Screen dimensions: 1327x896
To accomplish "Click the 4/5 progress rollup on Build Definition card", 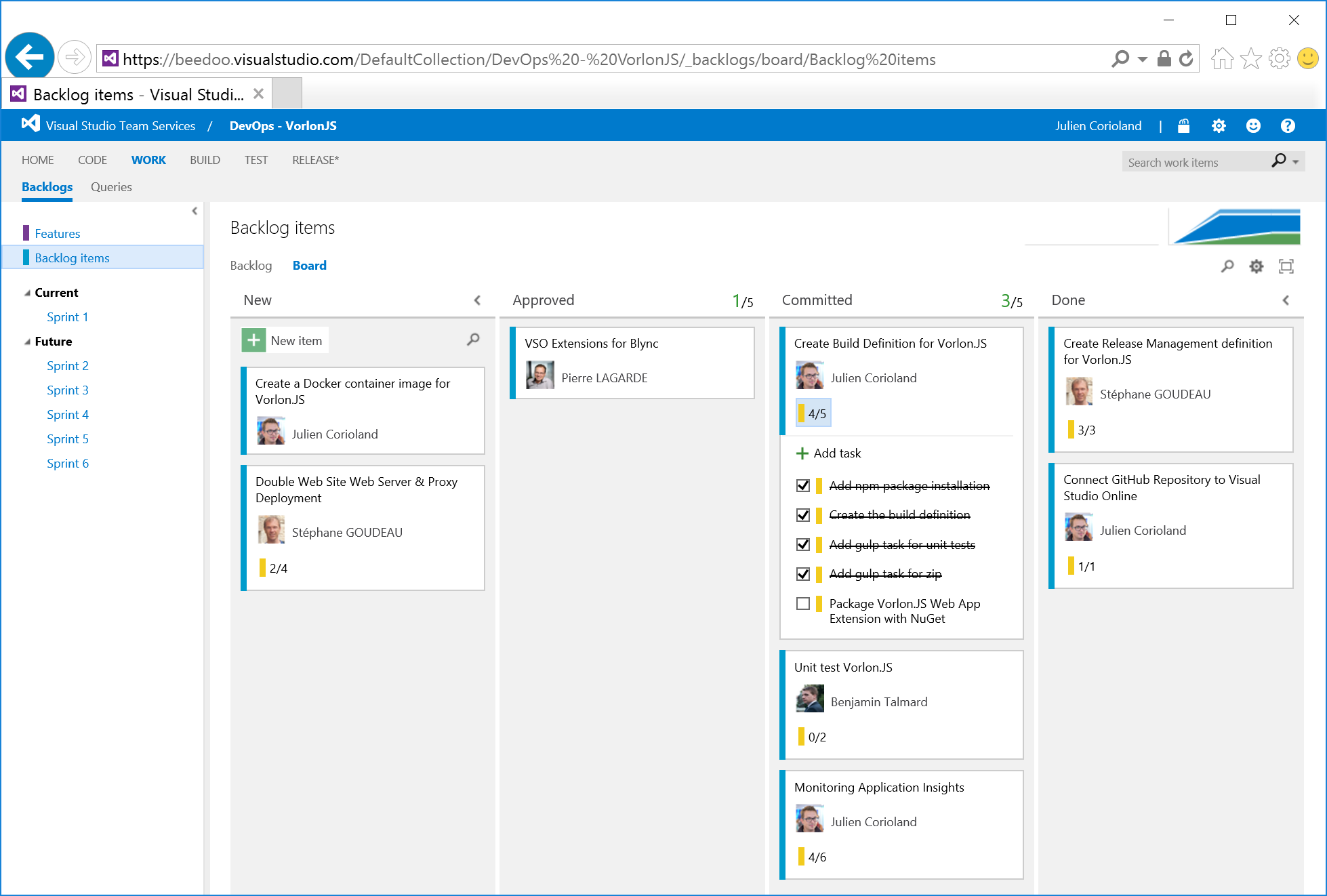I will coord(813,412).
